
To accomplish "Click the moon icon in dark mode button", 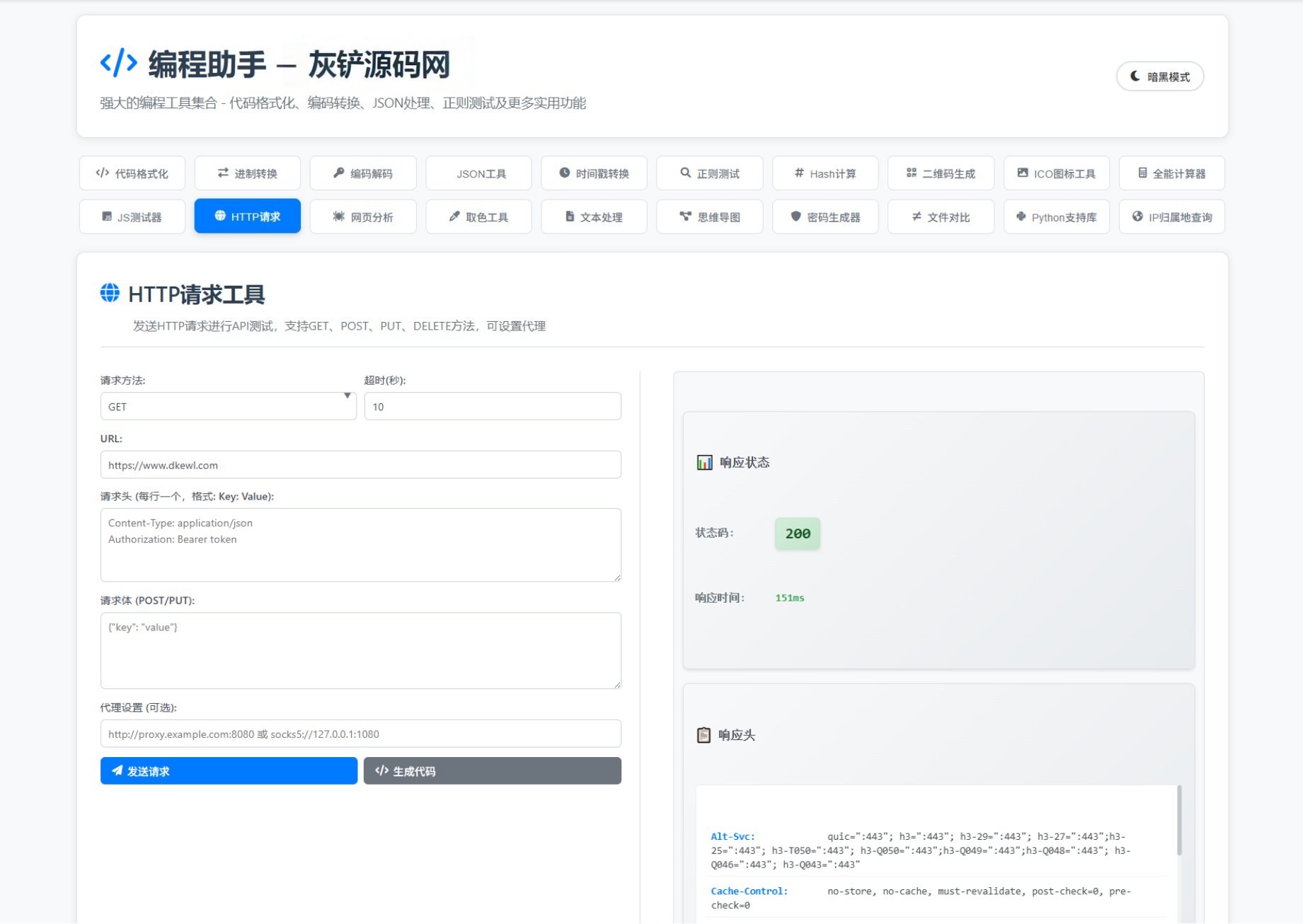I will tap(1135, 76).
